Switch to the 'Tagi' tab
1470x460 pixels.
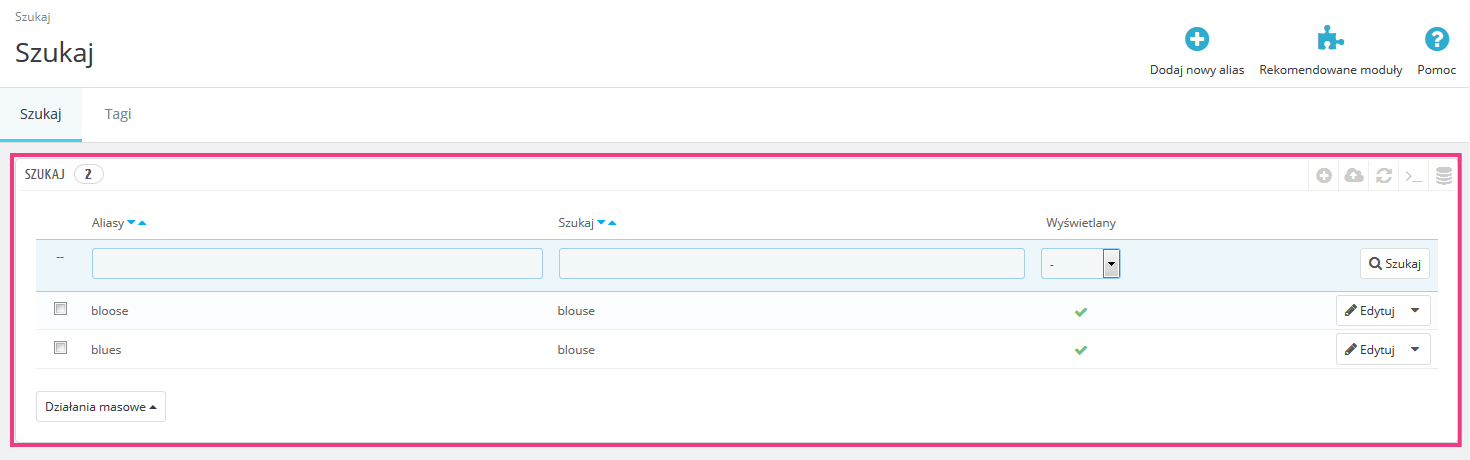click(x=118, y=114)
